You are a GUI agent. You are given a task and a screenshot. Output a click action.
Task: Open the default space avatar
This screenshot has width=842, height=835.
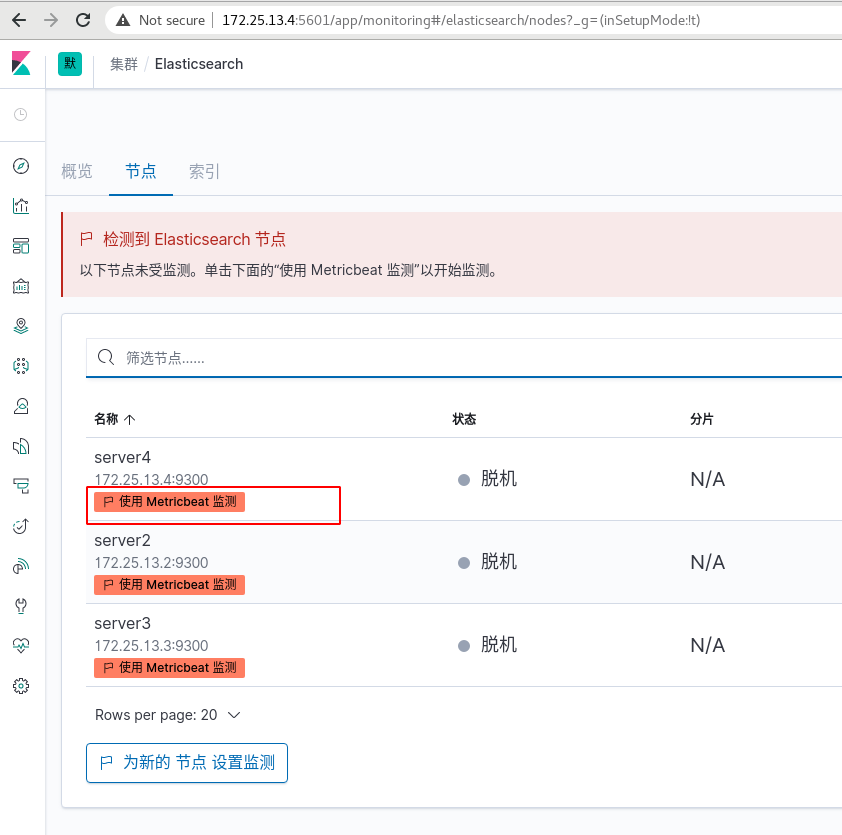click(x=70, y=64)
